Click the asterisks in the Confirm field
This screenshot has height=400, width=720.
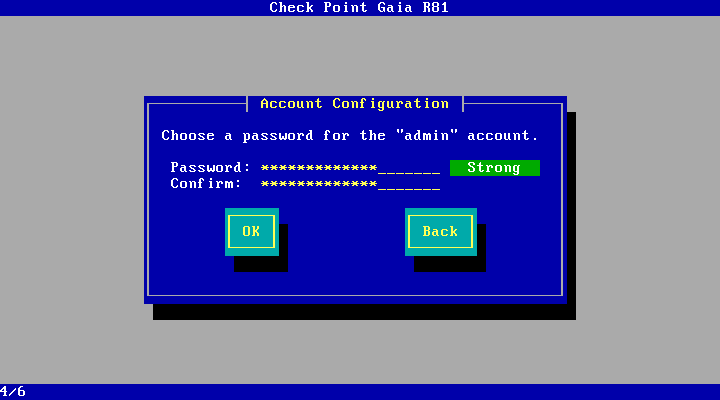tap(319, 184)
